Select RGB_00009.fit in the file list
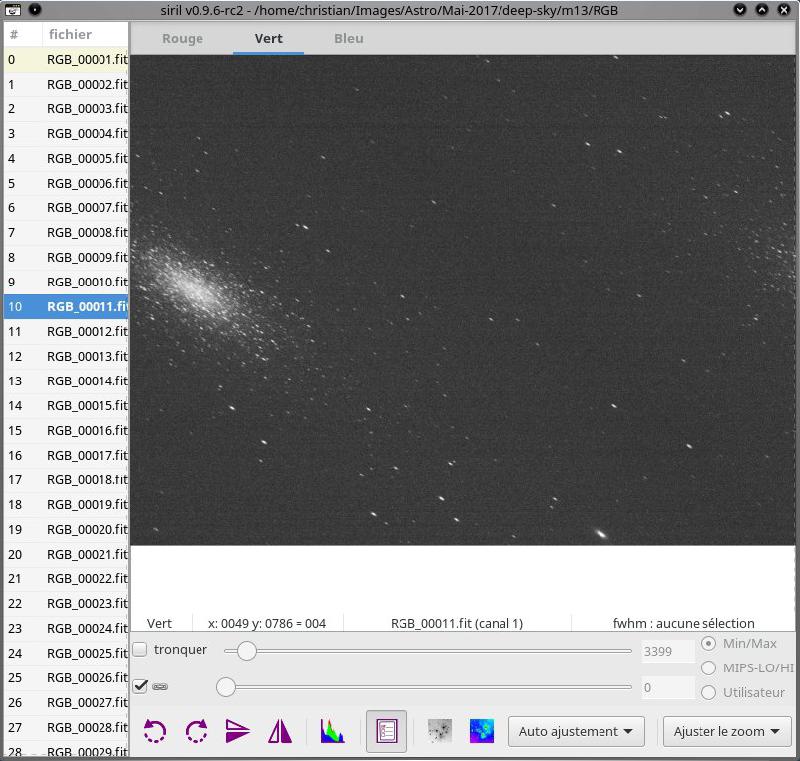 click(66, 258)
